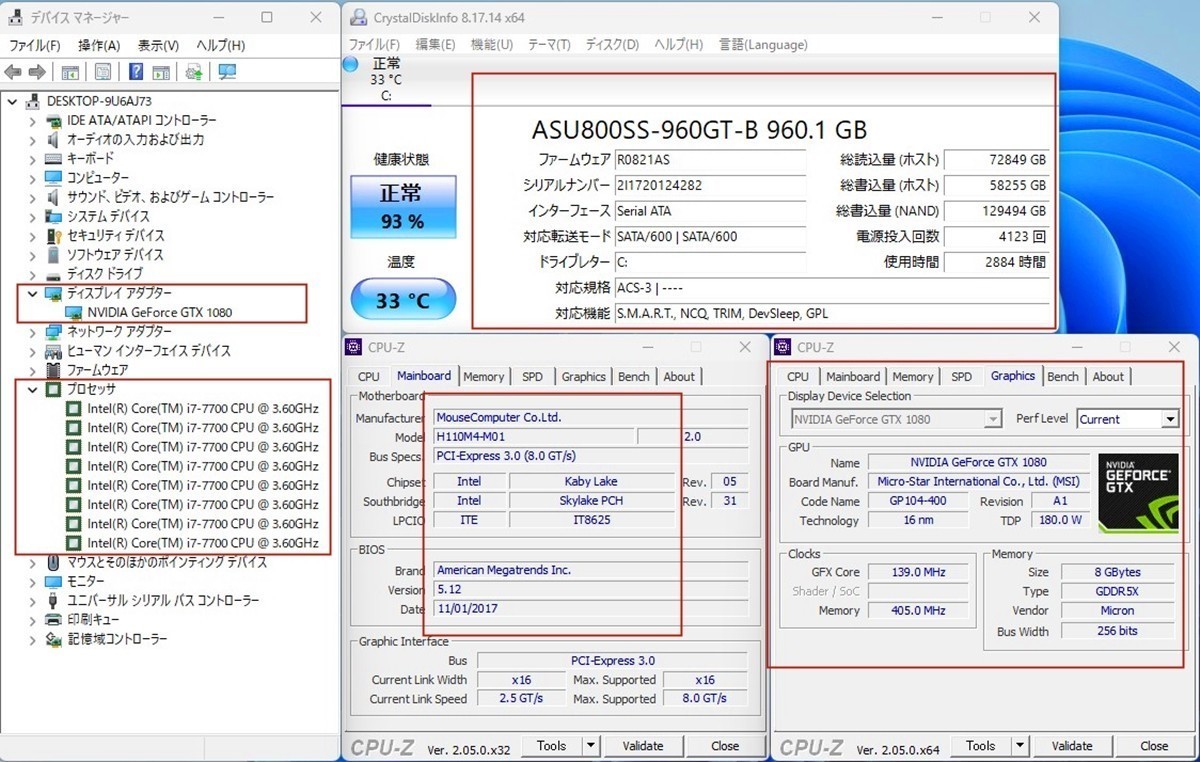Viewport: 1200px width, 762px height.
Task: Select the ファームウェア chip icon
Action: click(54, 370)
